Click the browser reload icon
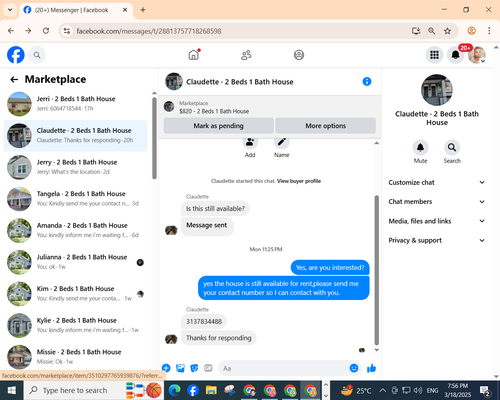500x400 pixels. click(x=46, y=31)
